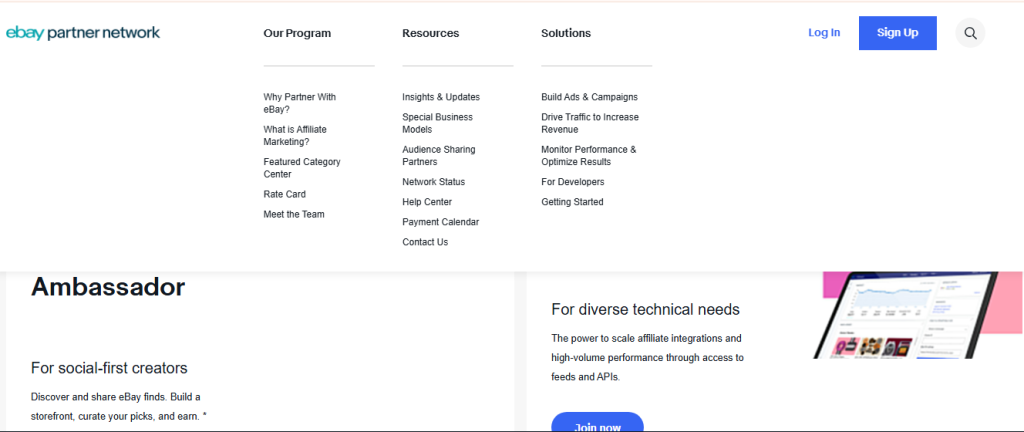Image resolution: width=1024 pixels, height=432 pixels.
Task: Open the Solutions menu
Action: tap(566, 33)
